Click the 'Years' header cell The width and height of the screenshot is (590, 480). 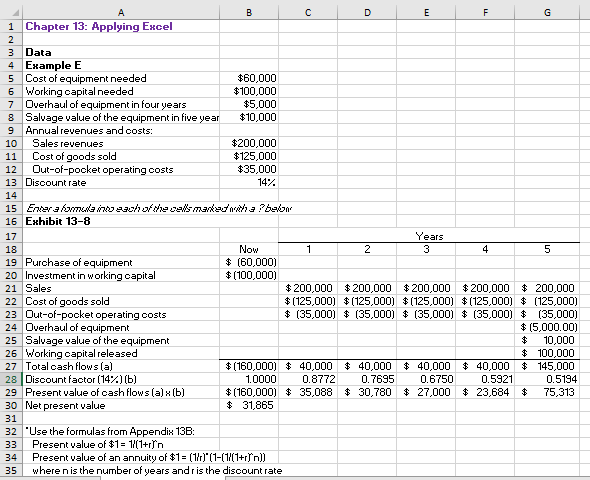(x=429, y=236)
